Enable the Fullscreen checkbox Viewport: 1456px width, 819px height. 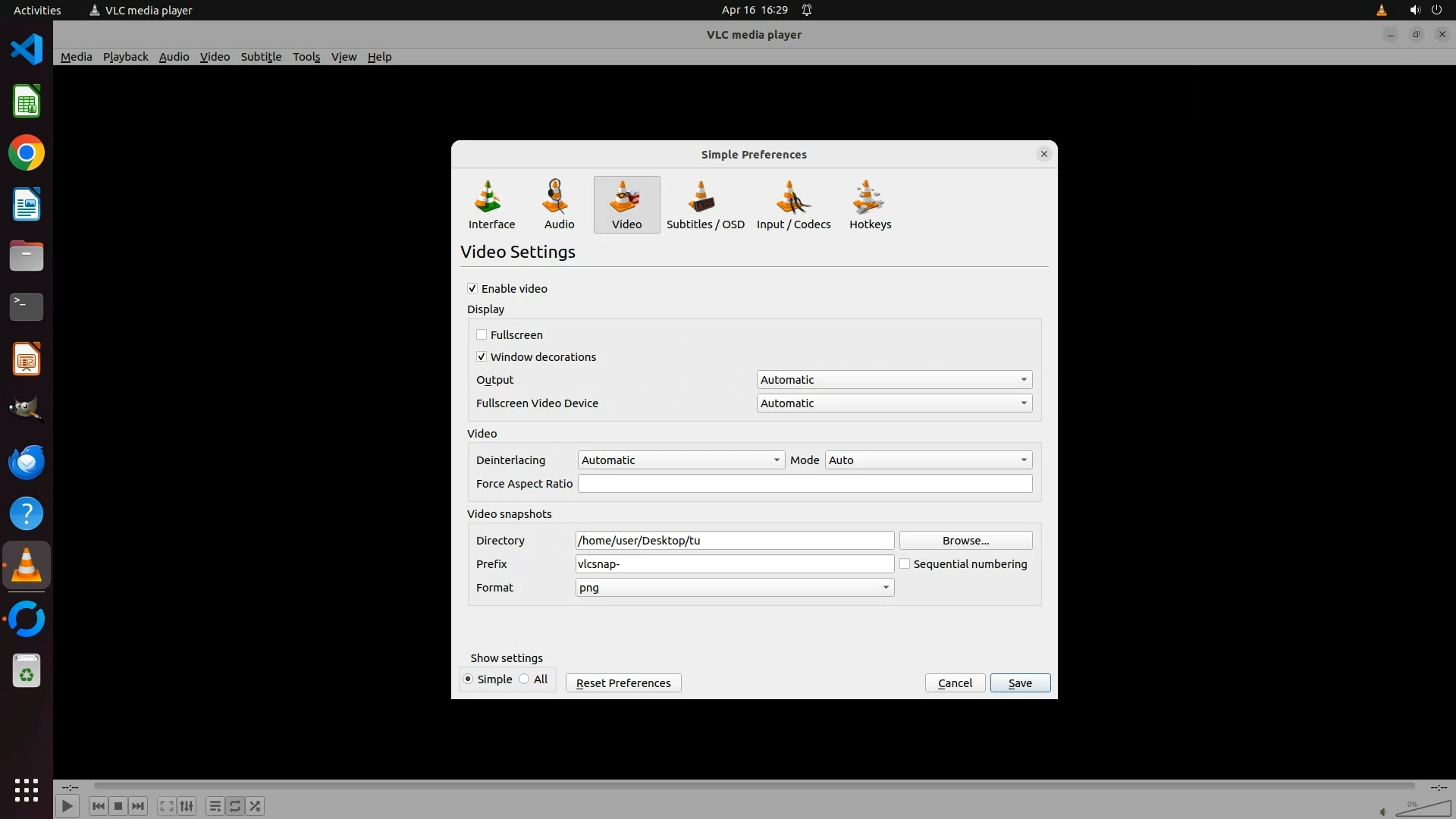coord(482,334)
